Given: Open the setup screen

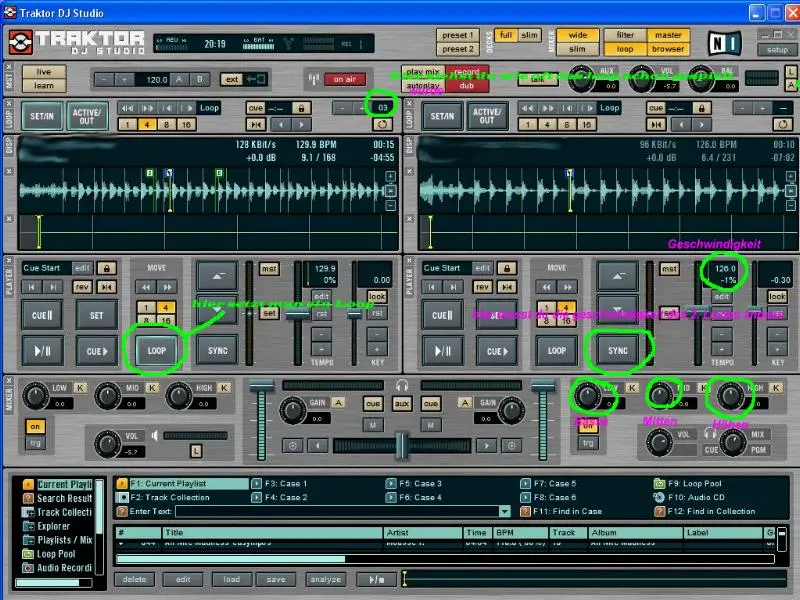Looking at the screenshot, I should [777, 50].
